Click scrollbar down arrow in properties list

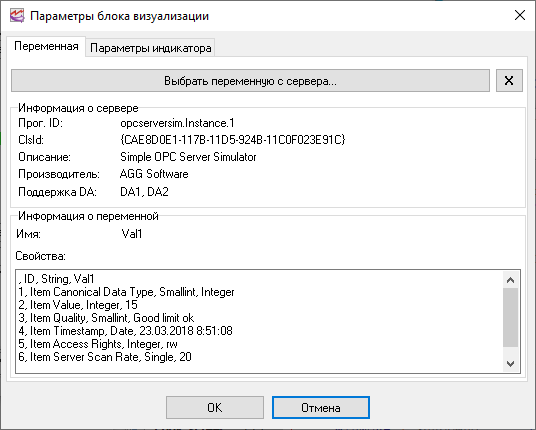click(510, 364)
